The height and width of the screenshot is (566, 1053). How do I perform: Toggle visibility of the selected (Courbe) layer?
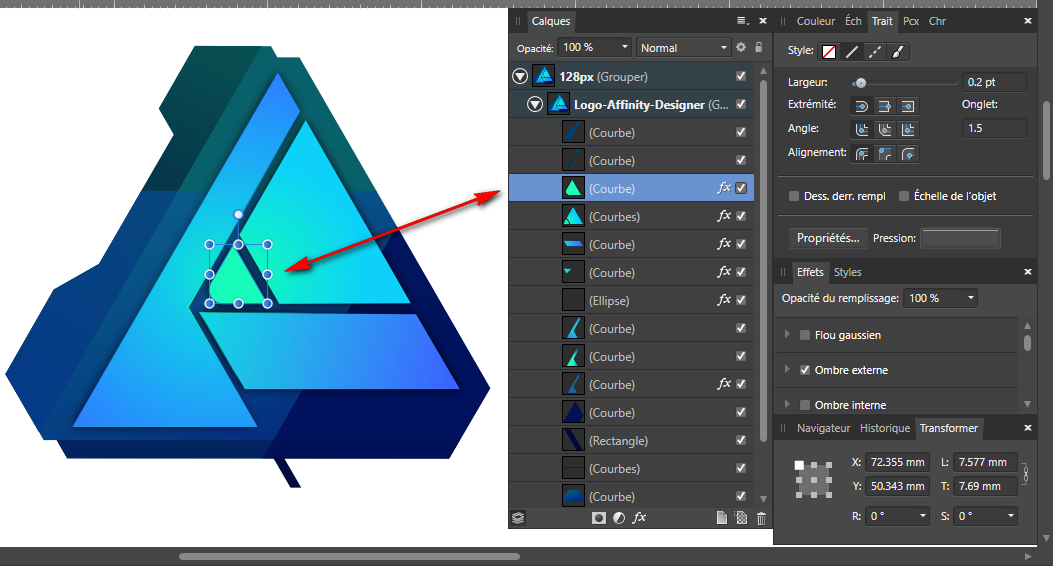pos(741,188)
